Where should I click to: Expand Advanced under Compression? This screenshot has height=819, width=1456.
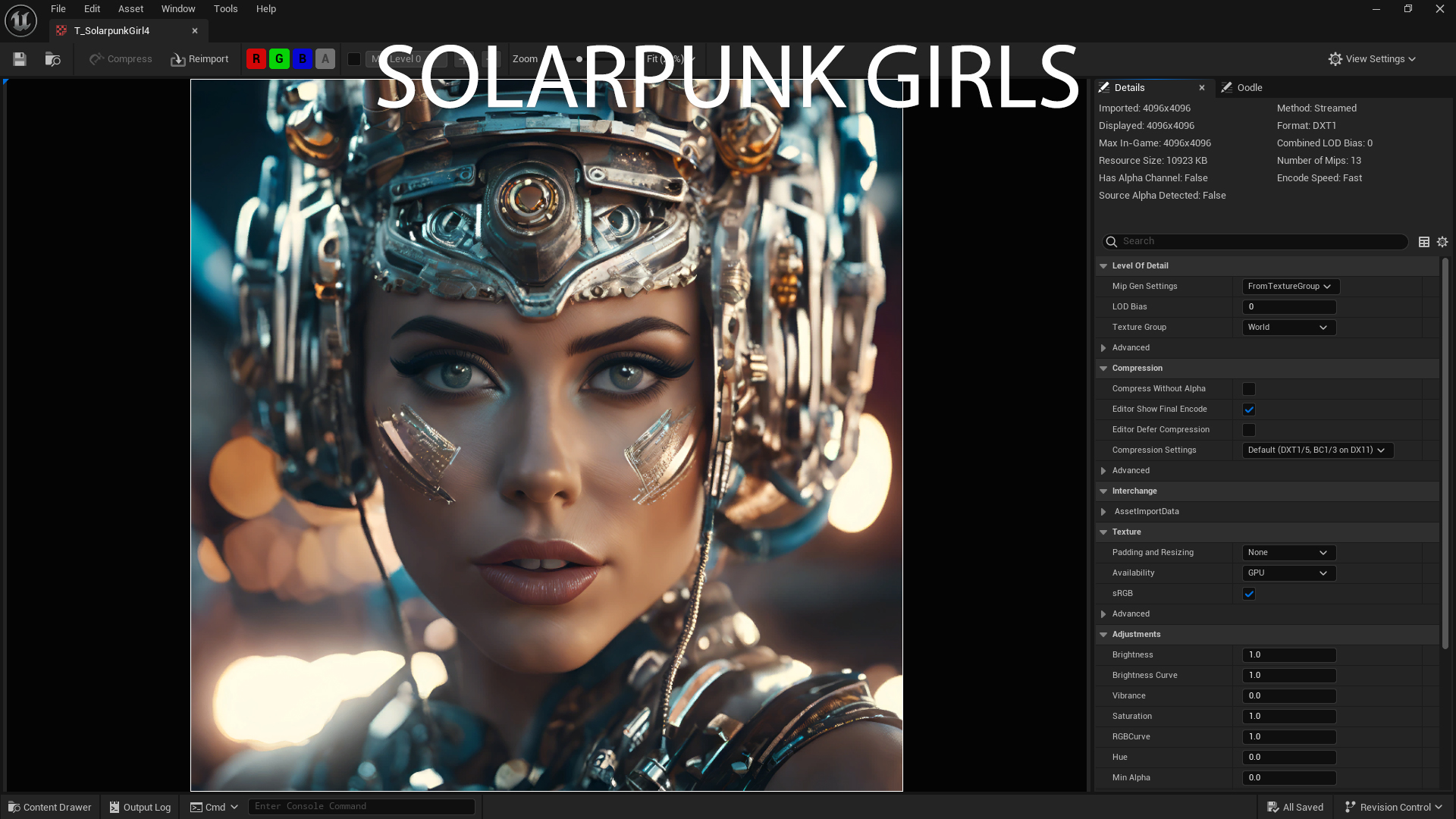1103,471
